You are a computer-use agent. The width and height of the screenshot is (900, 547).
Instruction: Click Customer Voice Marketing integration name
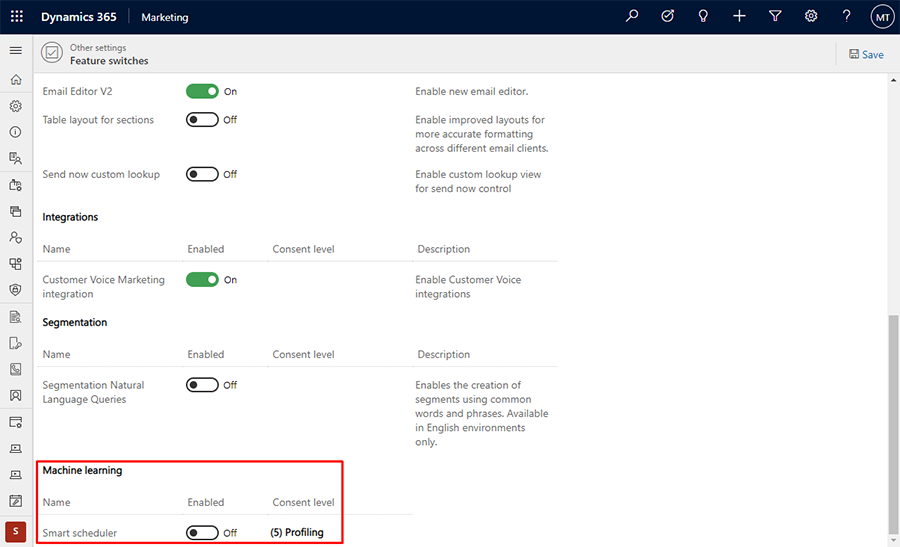pyautogui.click(x=103, y=286)
